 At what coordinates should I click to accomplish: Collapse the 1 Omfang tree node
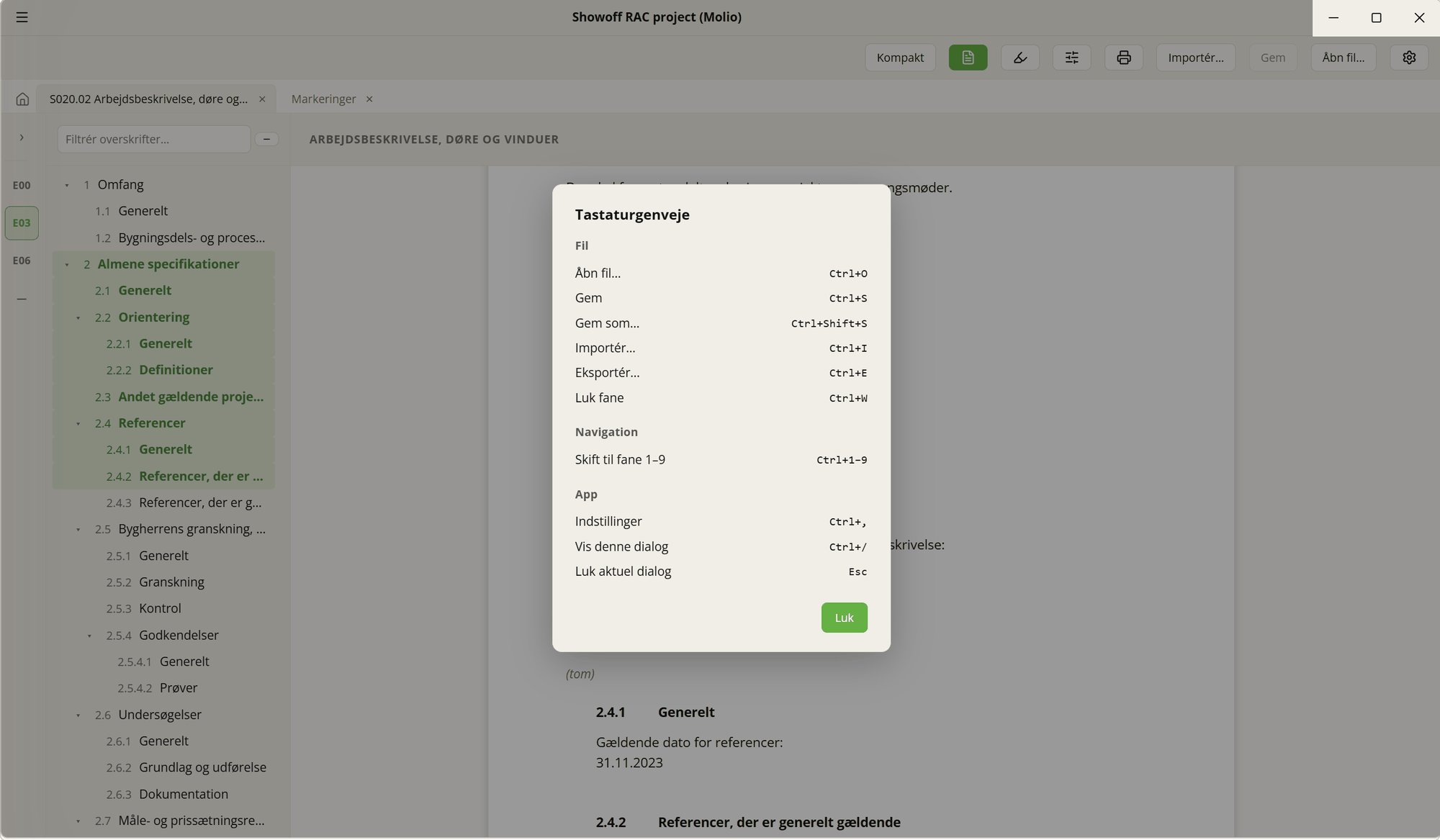[67, 185]
